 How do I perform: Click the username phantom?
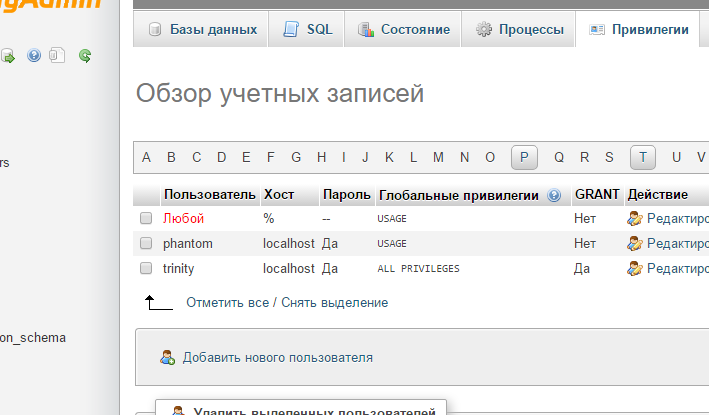[188, 244]
